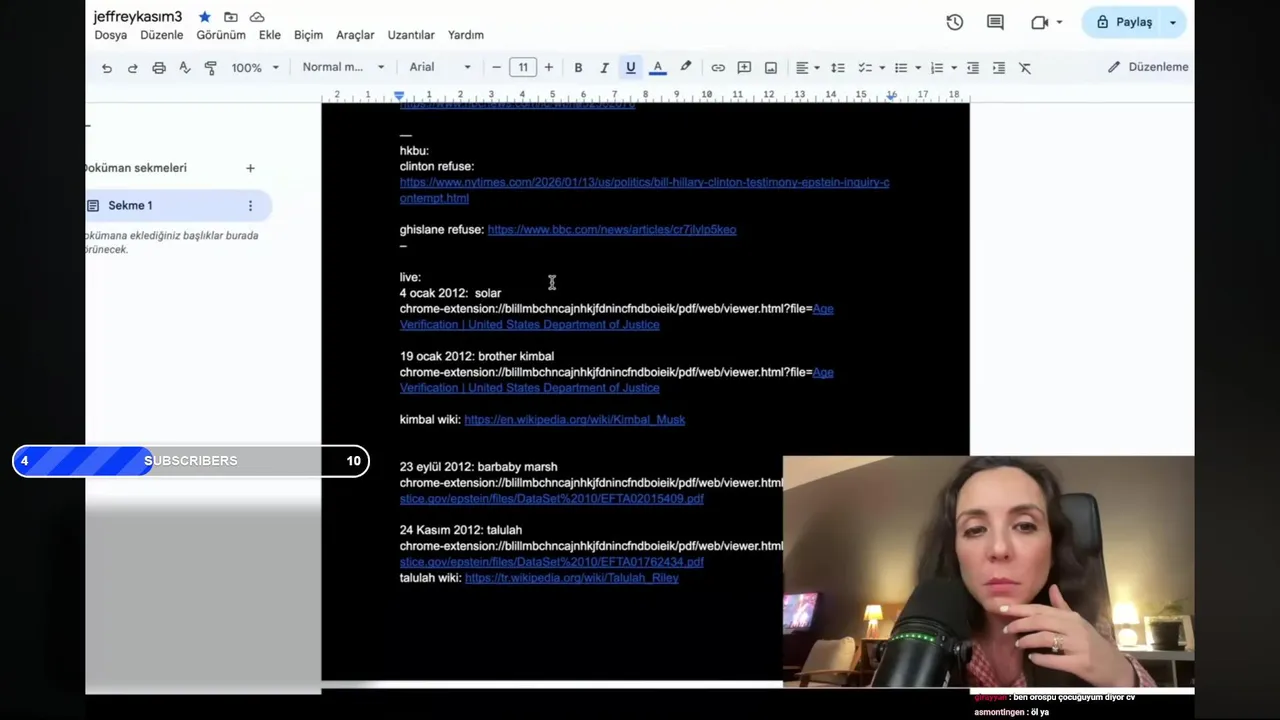Open the paragraph style dropdown

(x=343, y=67)
